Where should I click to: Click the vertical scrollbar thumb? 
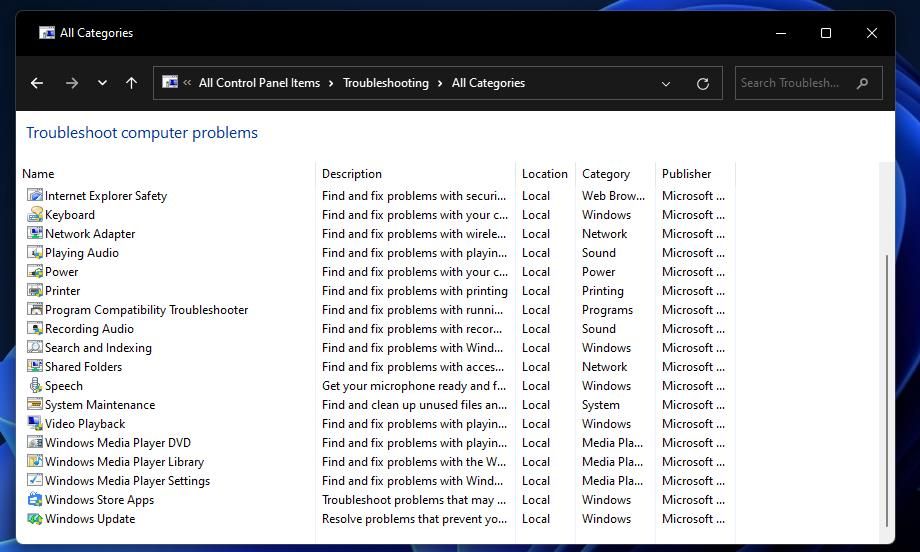887,390
